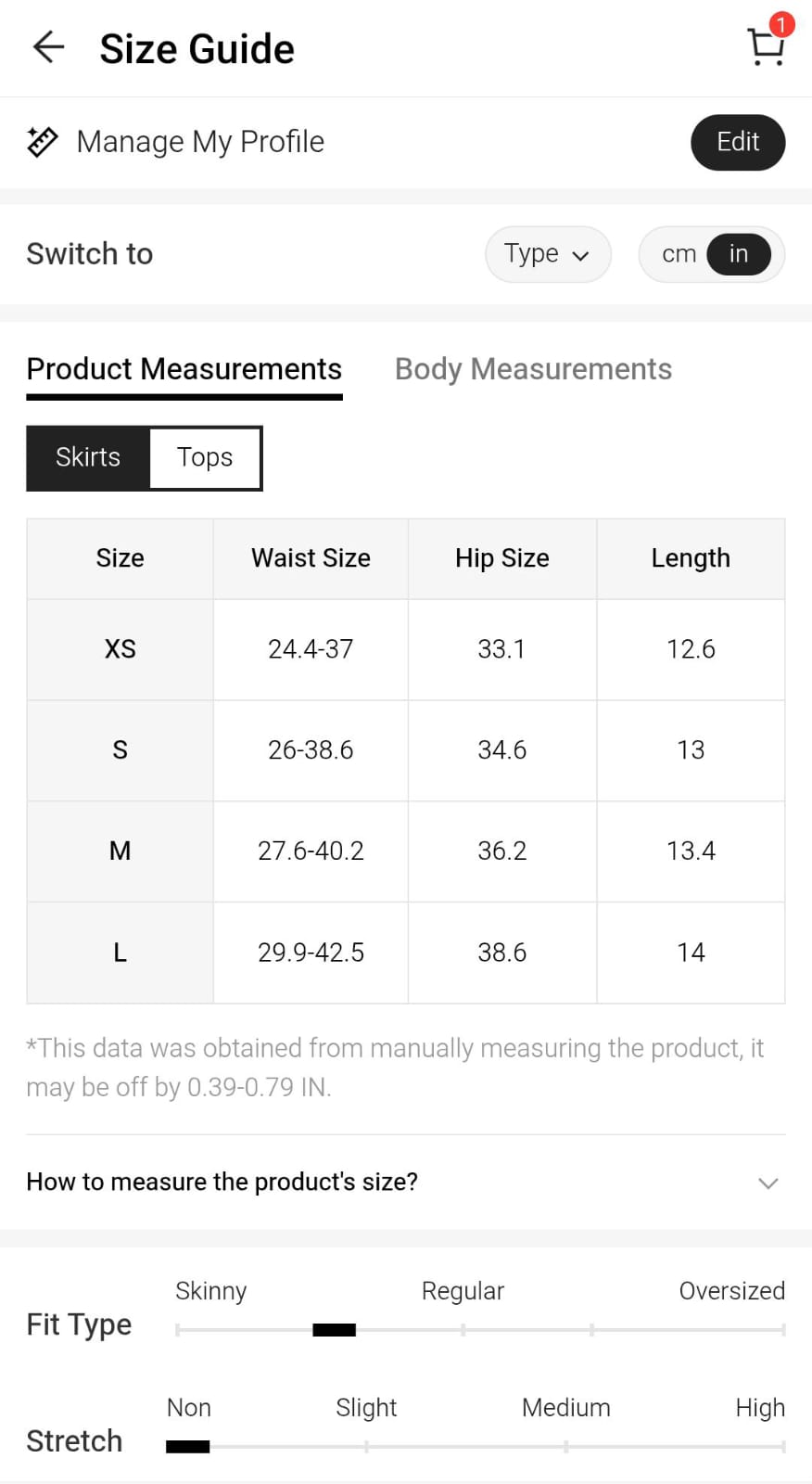Tap the Waist Size column header
This screenshot has height=1484, width=812.
click(311, 558)
